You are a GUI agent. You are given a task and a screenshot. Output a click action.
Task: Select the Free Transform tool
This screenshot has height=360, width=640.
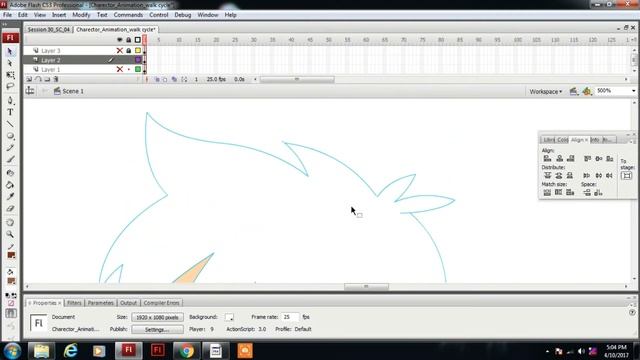[x=10, y=76]
